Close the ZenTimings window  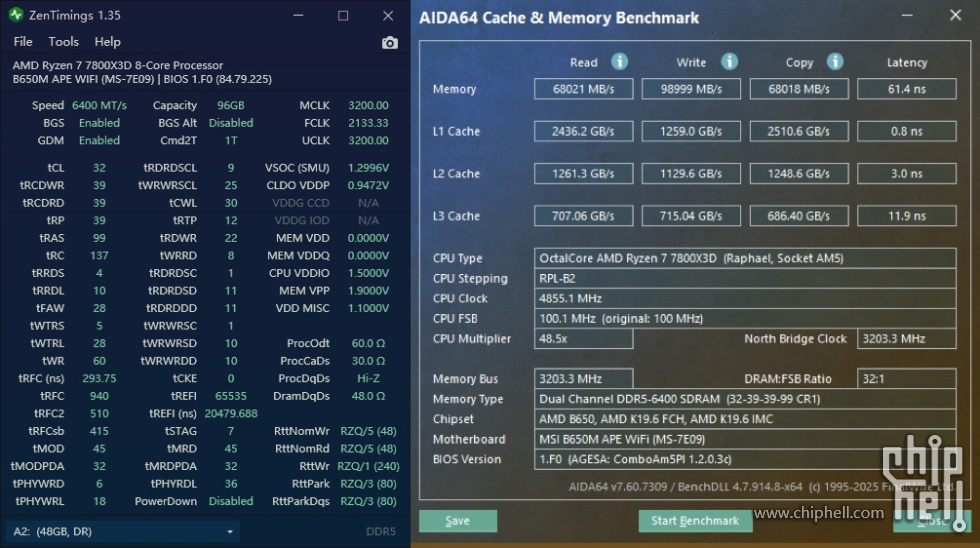click(x=388, y=16)
